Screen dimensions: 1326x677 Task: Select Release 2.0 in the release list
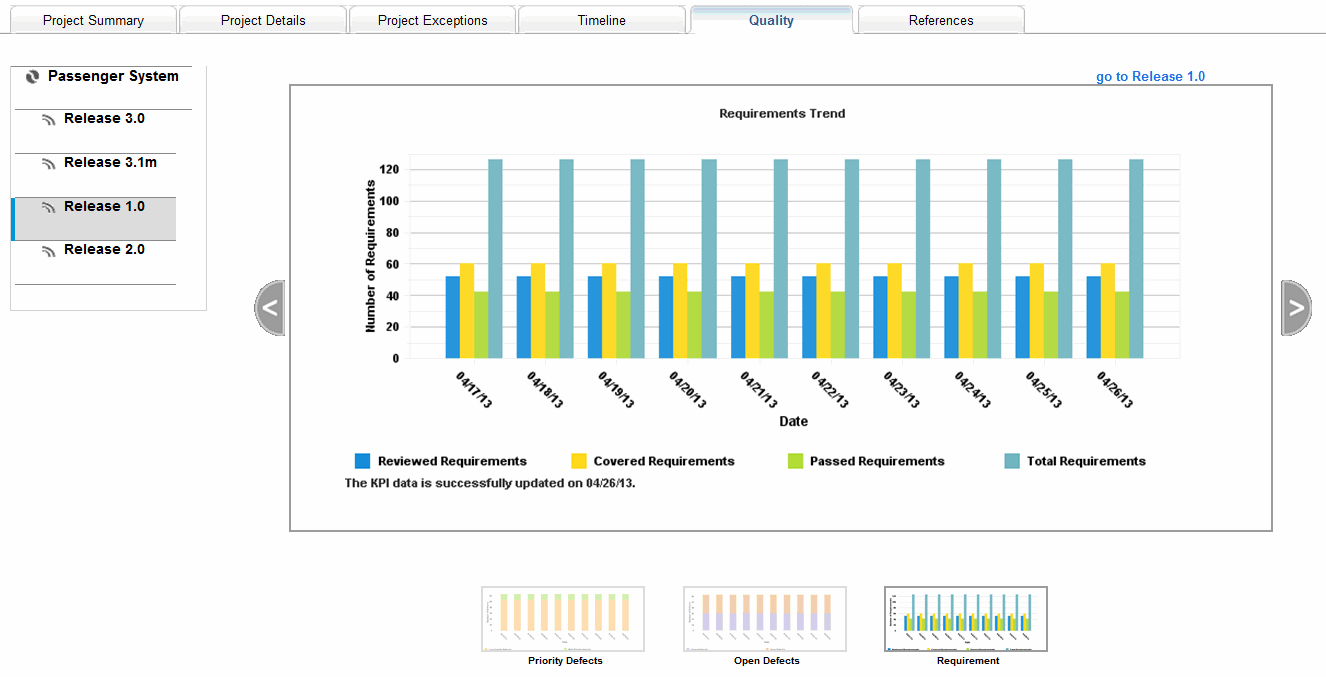click(x=104, y=250)
